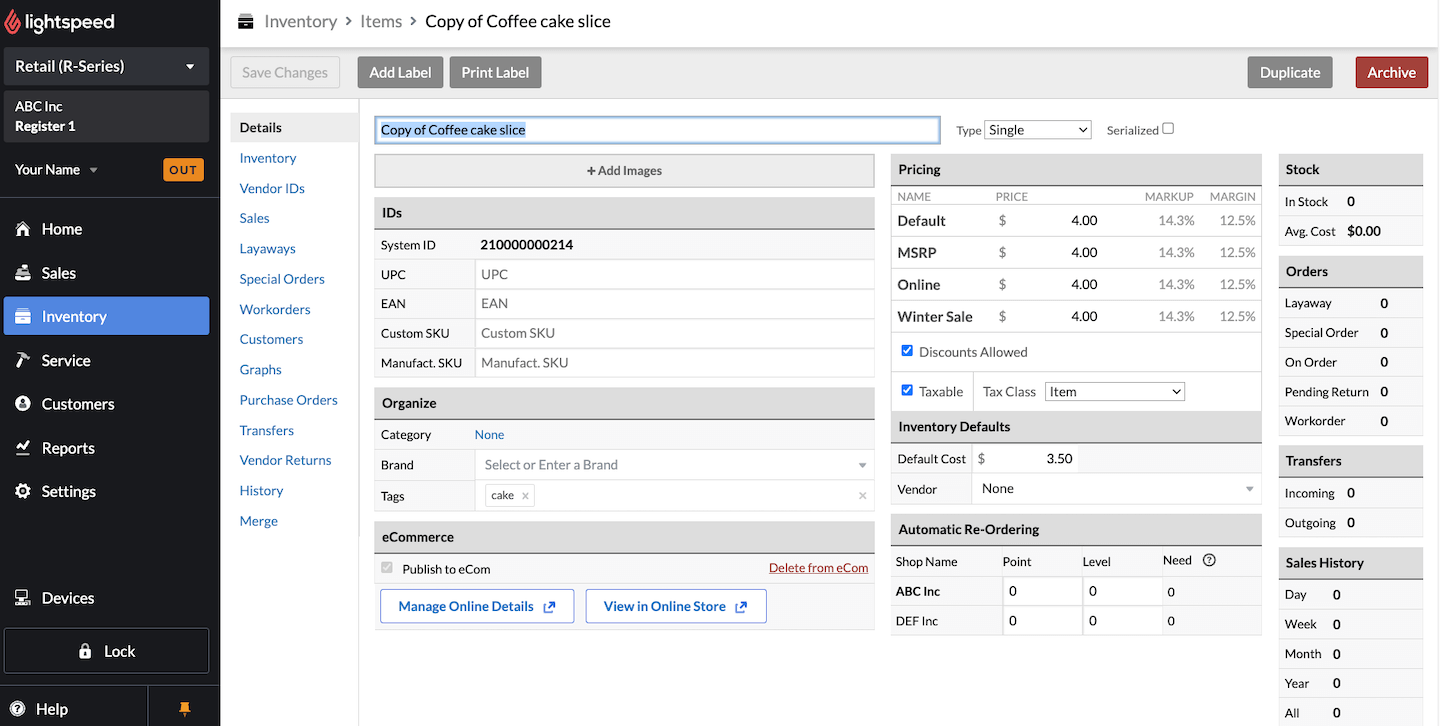
Task: Click the red Archive button
Action: point(1392,72)
